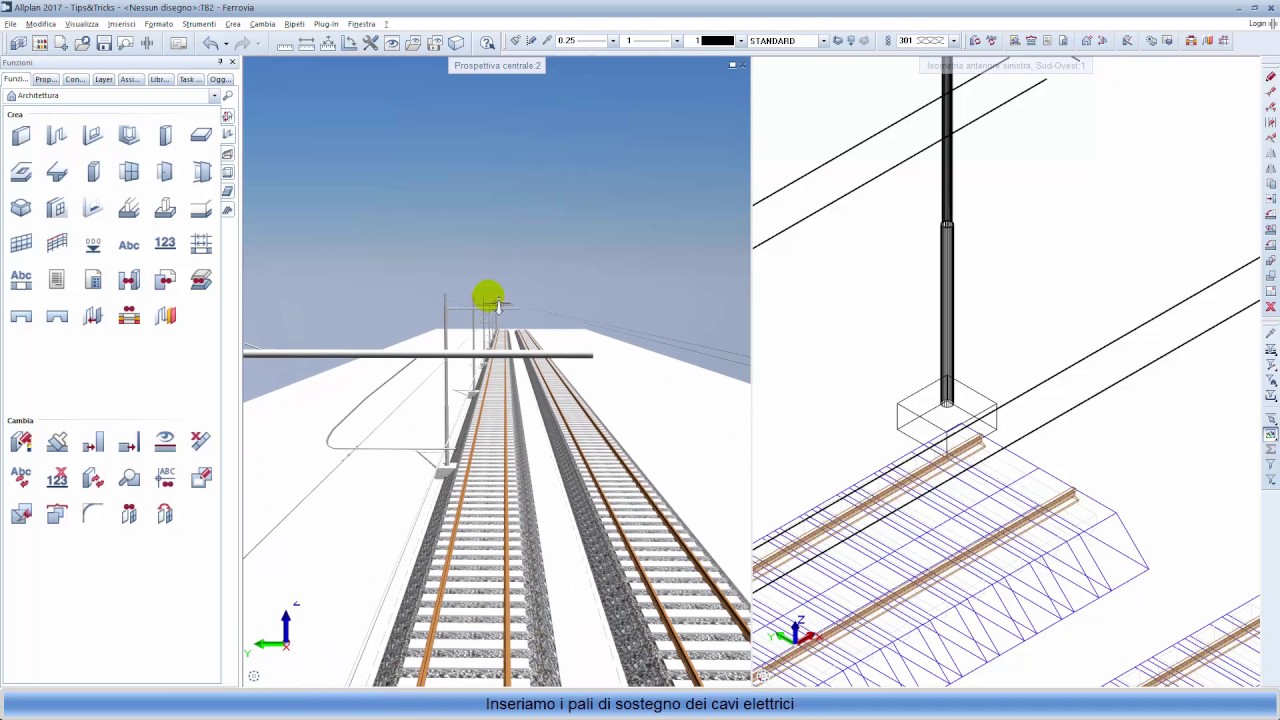
Task: Maximize the Prospettiva centrale viewport
Action: coord(732,65)
